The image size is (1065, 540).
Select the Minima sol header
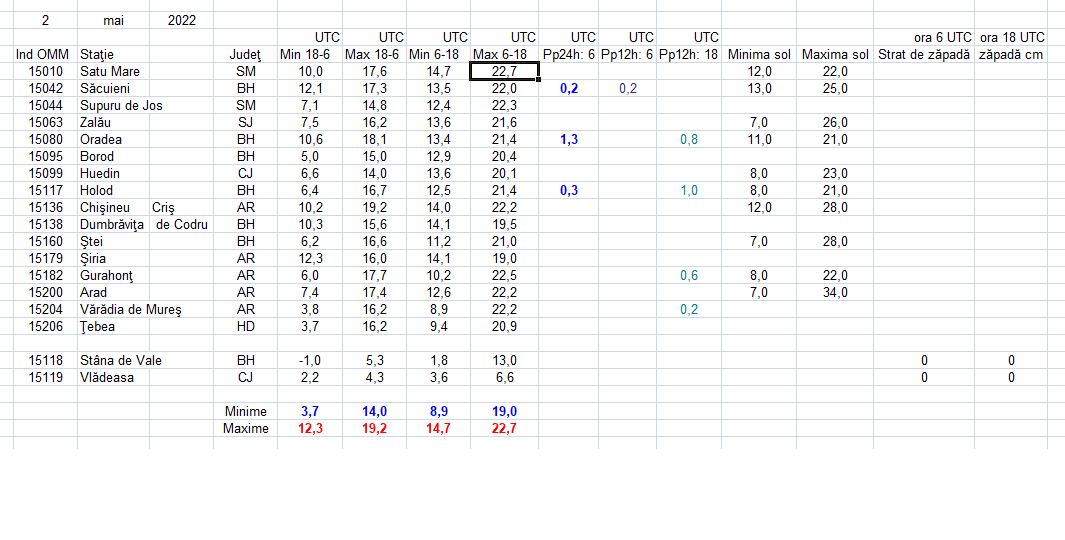(759, 54)
